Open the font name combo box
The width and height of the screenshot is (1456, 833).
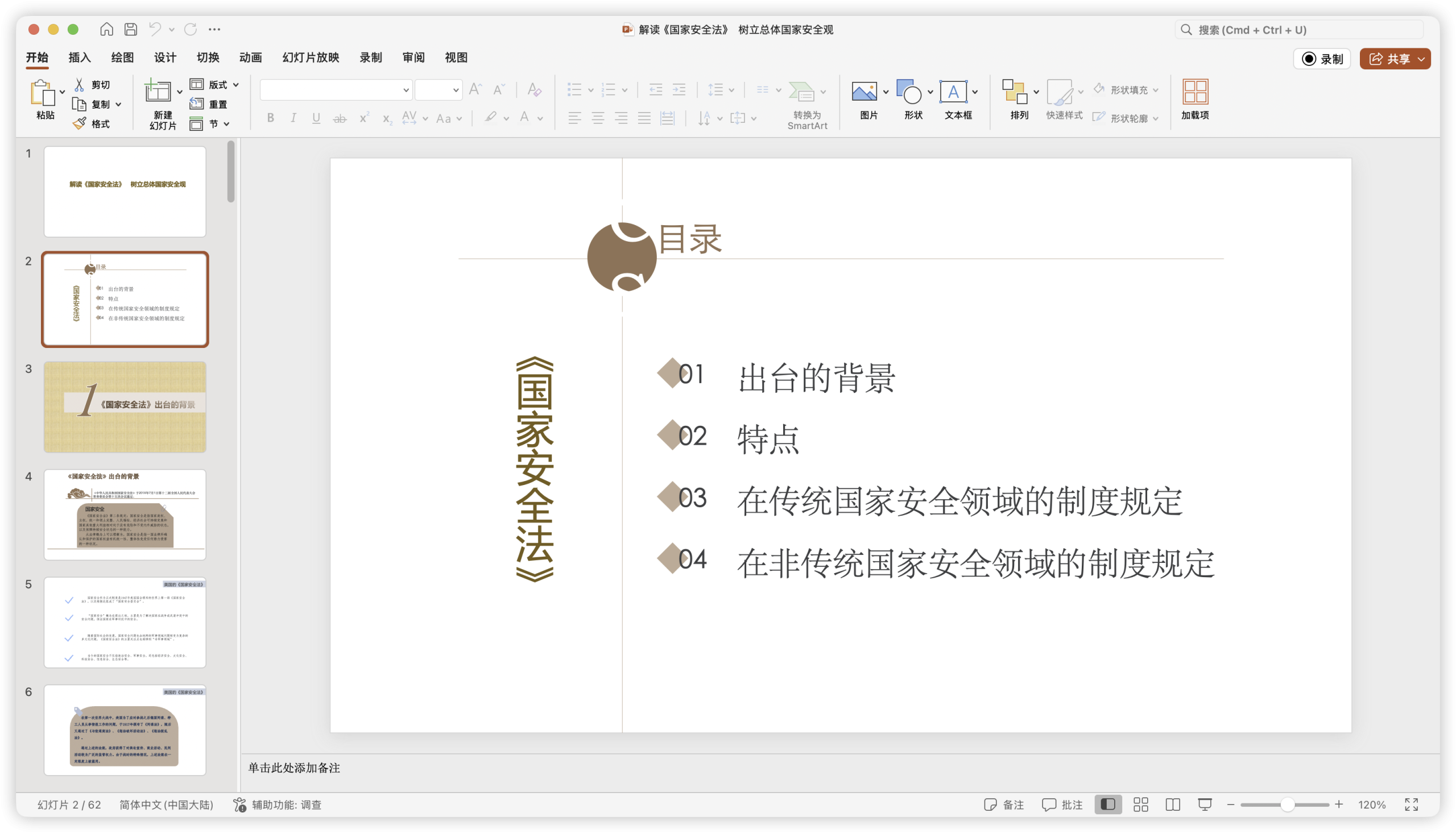click(336, 90)
